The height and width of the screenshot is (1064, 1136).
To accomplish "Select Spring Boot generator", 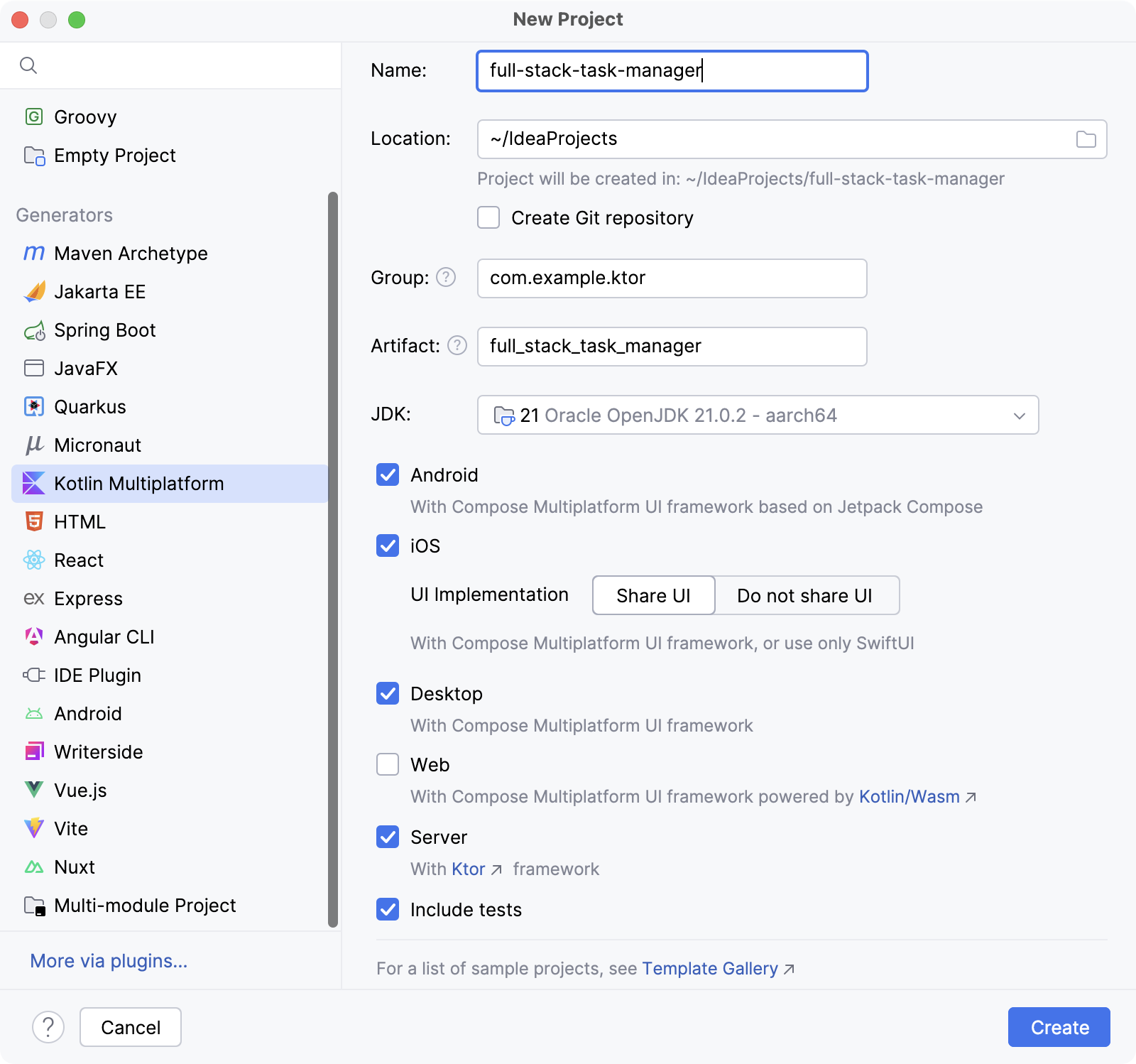I will pos(170,330).
